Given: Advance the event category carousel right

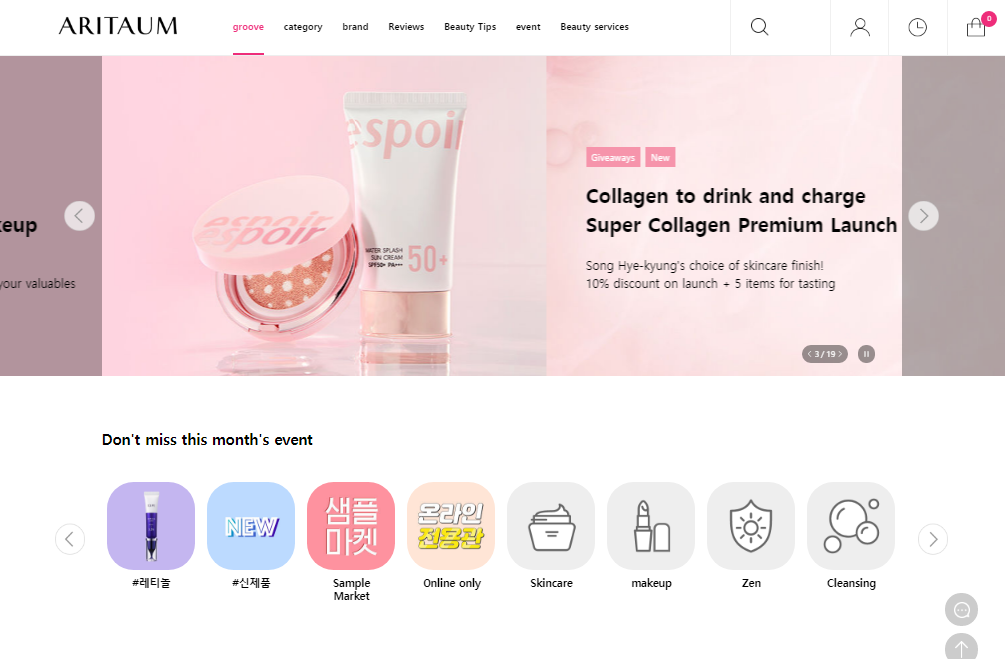Looking at the screenshot, I should 933,539.
